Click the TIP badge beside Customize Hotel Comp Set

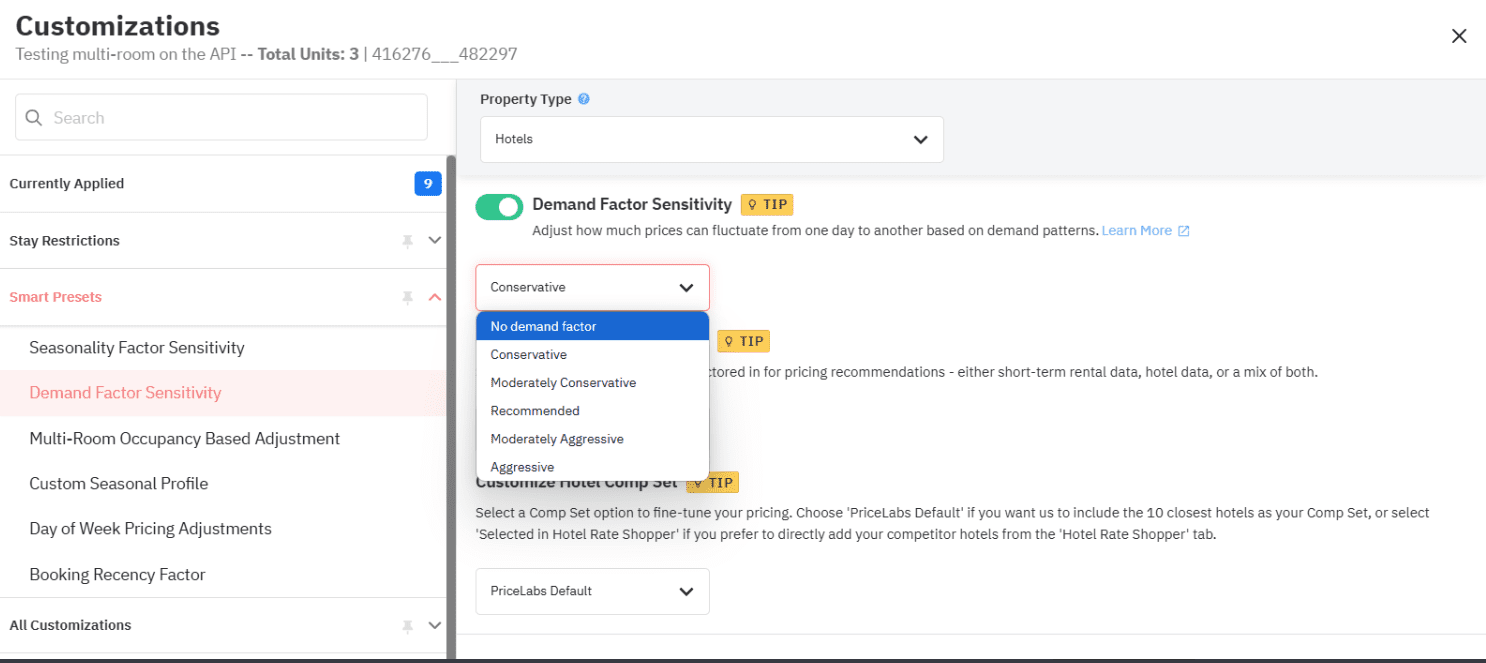[x=712, y=482]
